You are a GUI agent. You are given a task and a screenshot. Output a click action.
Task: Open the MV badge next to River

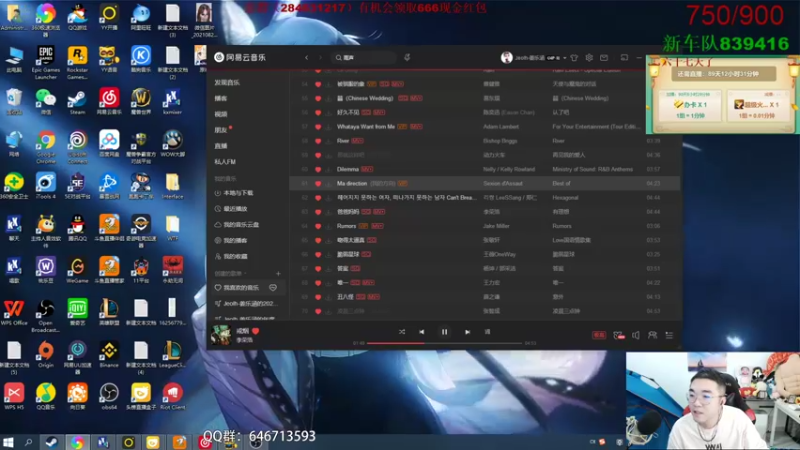357,141
